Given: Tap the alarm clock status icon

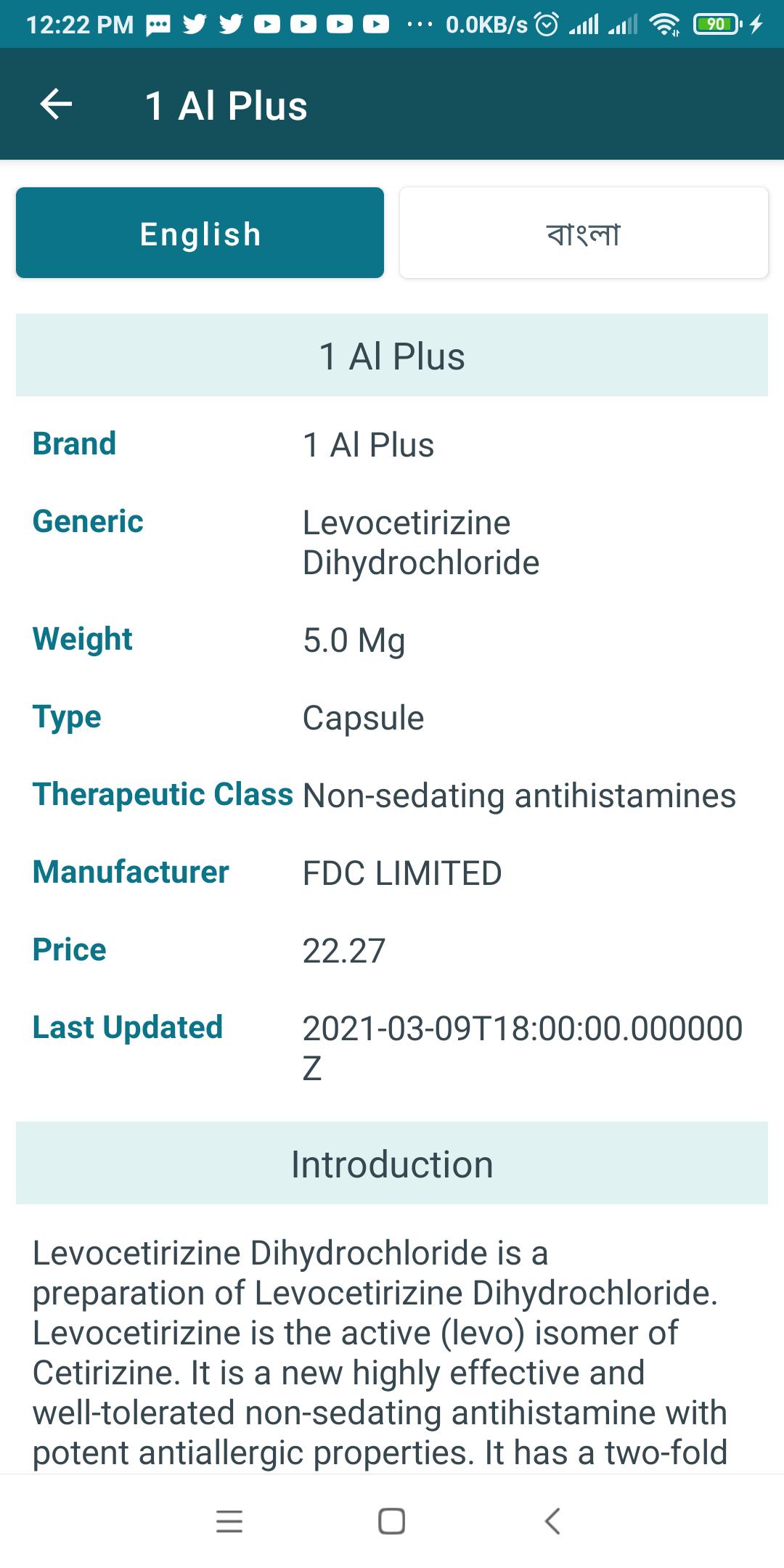Looking at the screenshot, I should click(x=547, y=25).
